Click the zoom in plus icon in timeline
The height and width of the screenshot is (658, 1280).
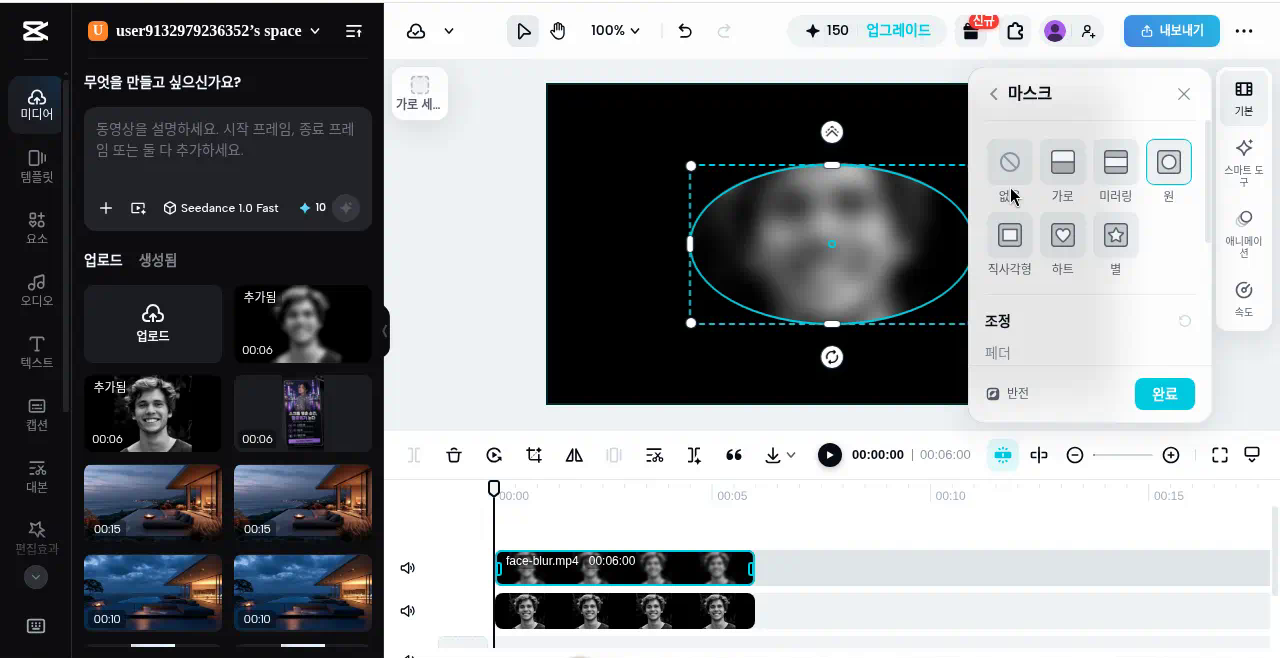(1171, 455)
